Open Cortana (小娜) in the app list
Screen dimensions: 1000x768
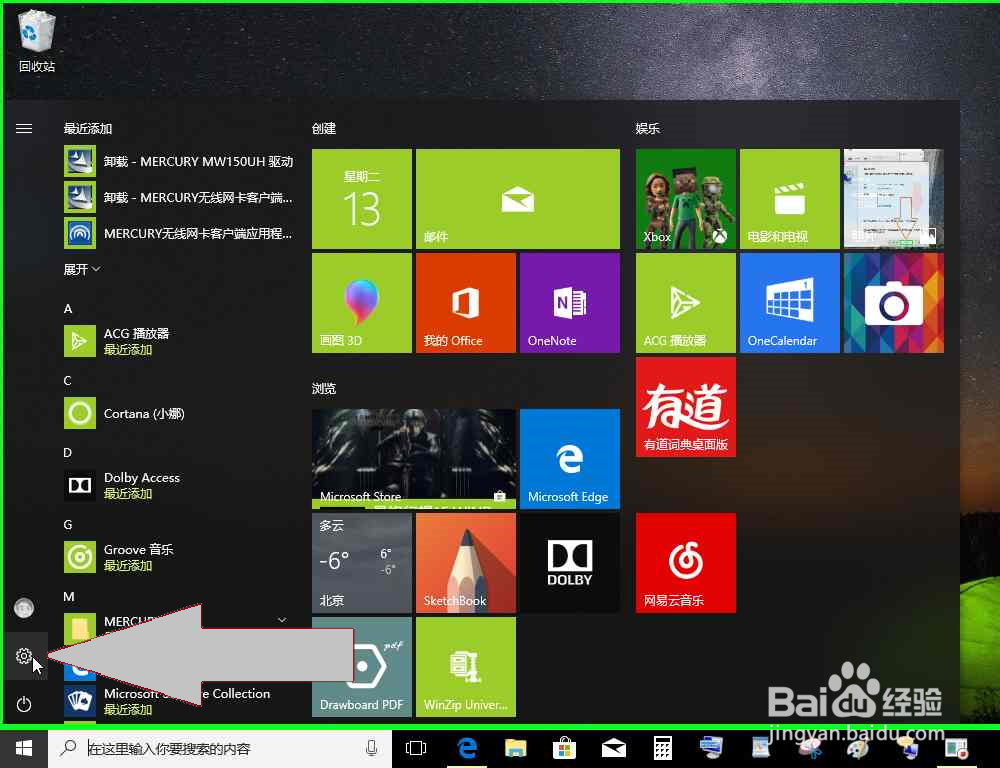(179, 413)
